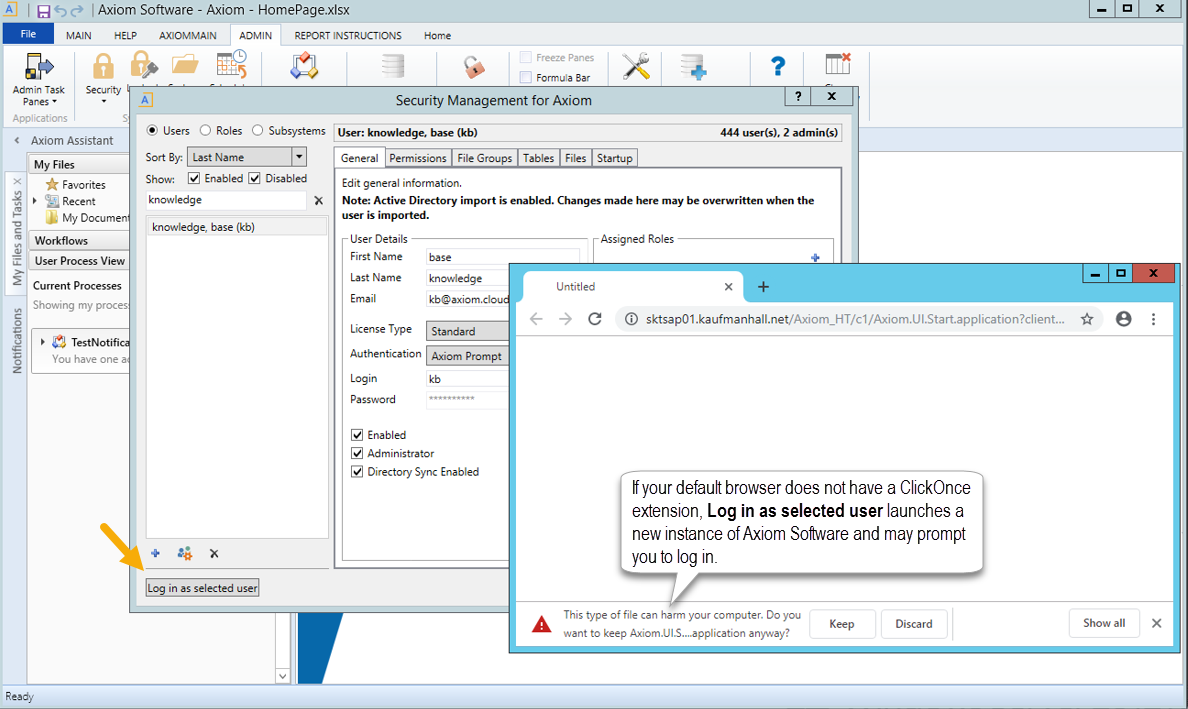Viewport: 1188px width, 709px height.
Task: Click Discard on the download warning
Action: [x=914, y=623]
